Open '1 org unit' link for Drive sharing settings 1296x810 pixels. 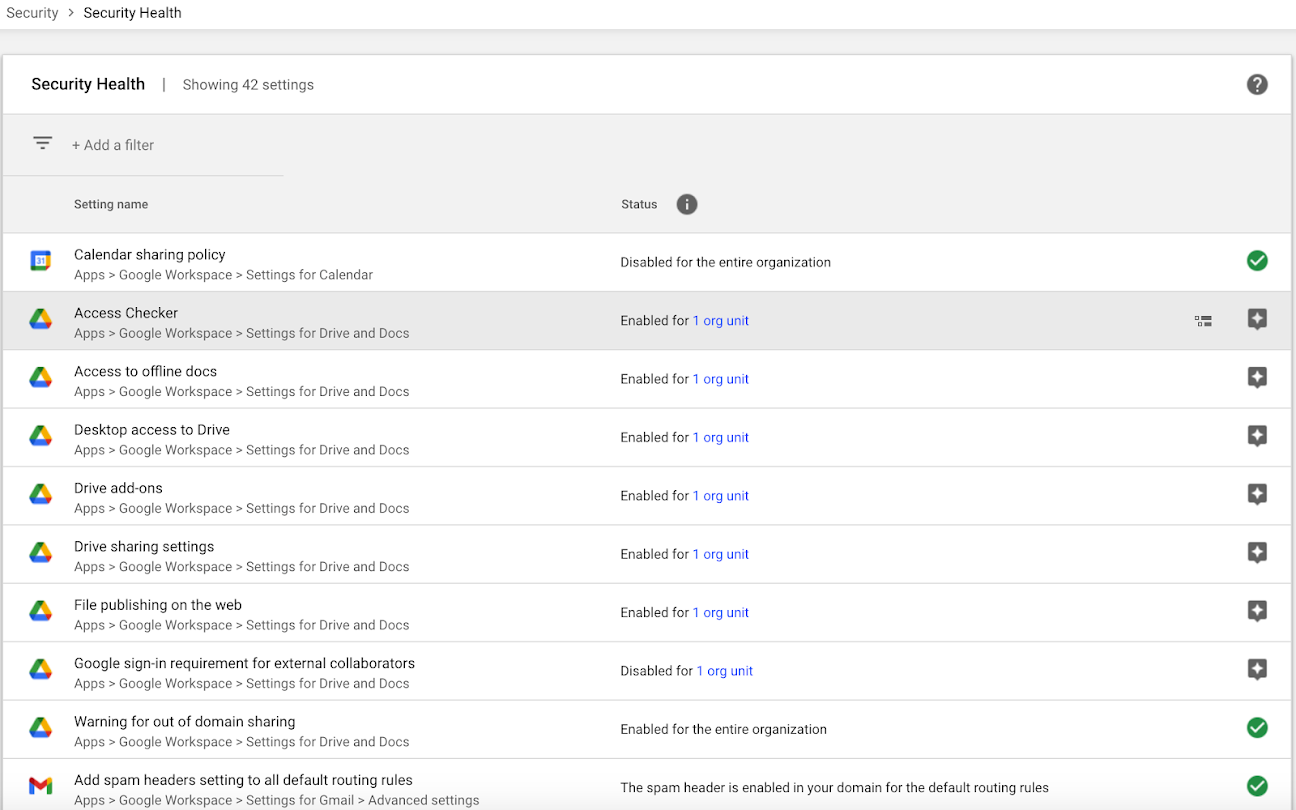[720, 554]
